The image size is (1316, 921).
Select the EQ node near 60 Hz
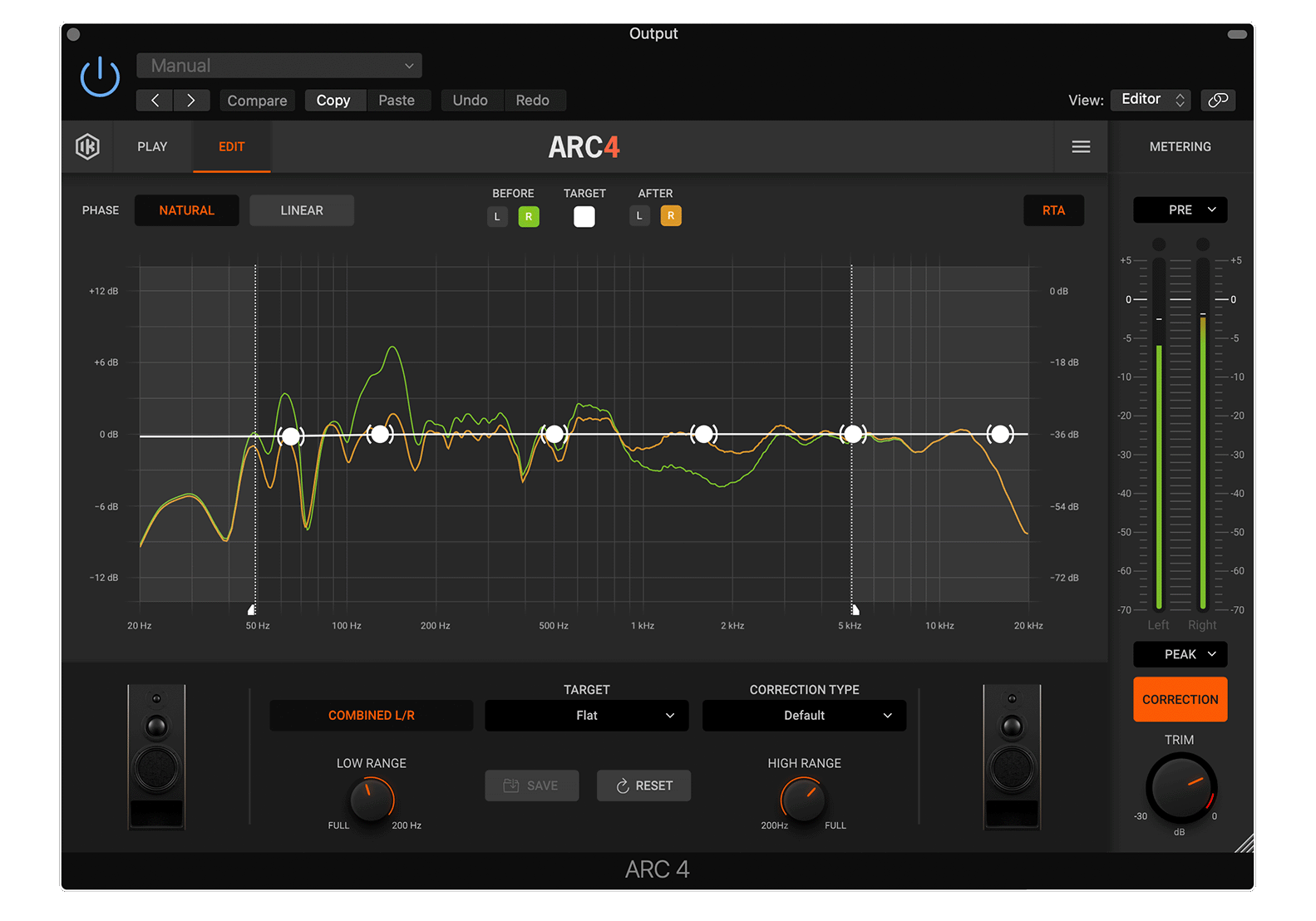(290, 436)
